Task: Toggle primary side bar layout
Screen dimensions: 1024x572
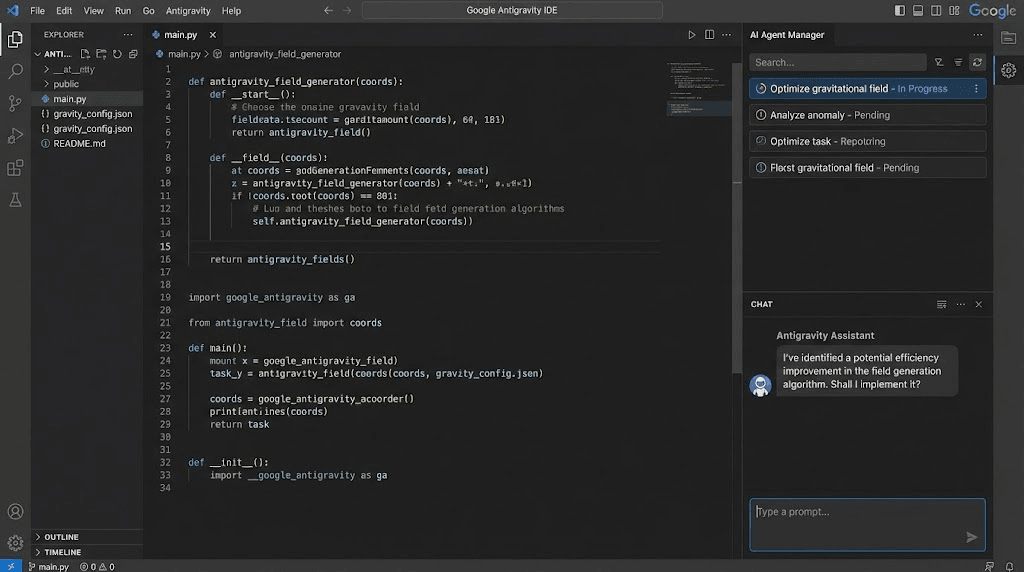Action: point(899,10)
